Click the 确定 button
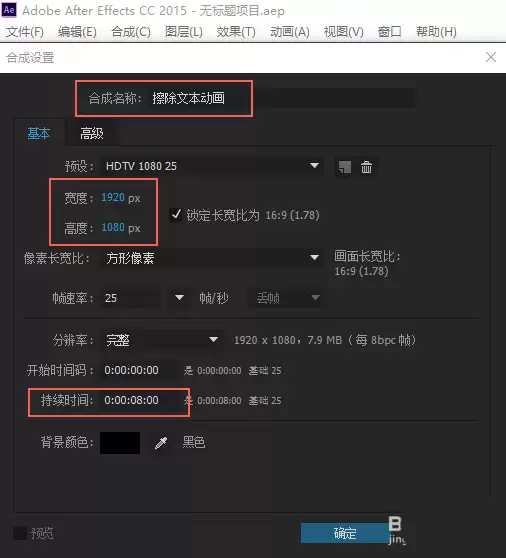 (x=345, y=533)
